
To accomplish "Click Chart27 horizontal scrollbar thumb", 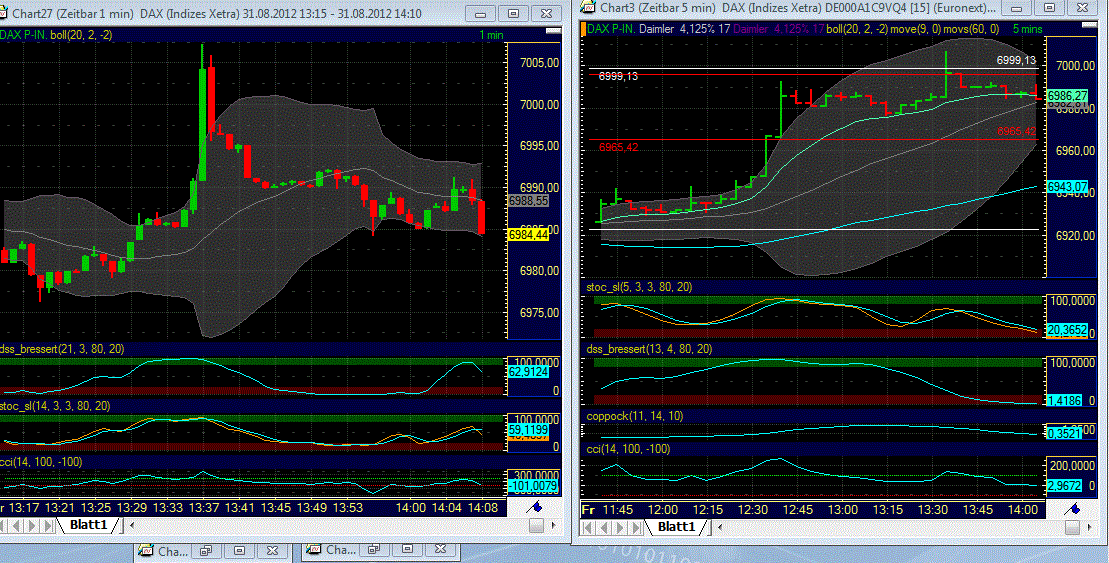I will coord(537,526).
